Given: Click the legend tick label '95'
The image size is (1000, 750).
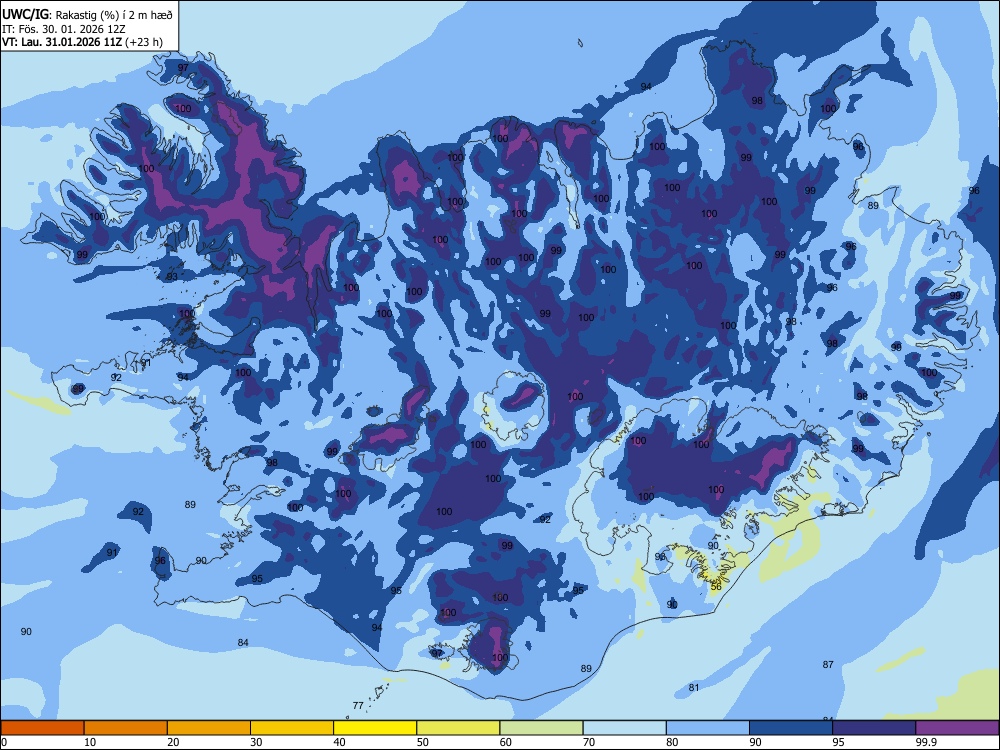Looking at the screenshot, I should coord(838,742).
